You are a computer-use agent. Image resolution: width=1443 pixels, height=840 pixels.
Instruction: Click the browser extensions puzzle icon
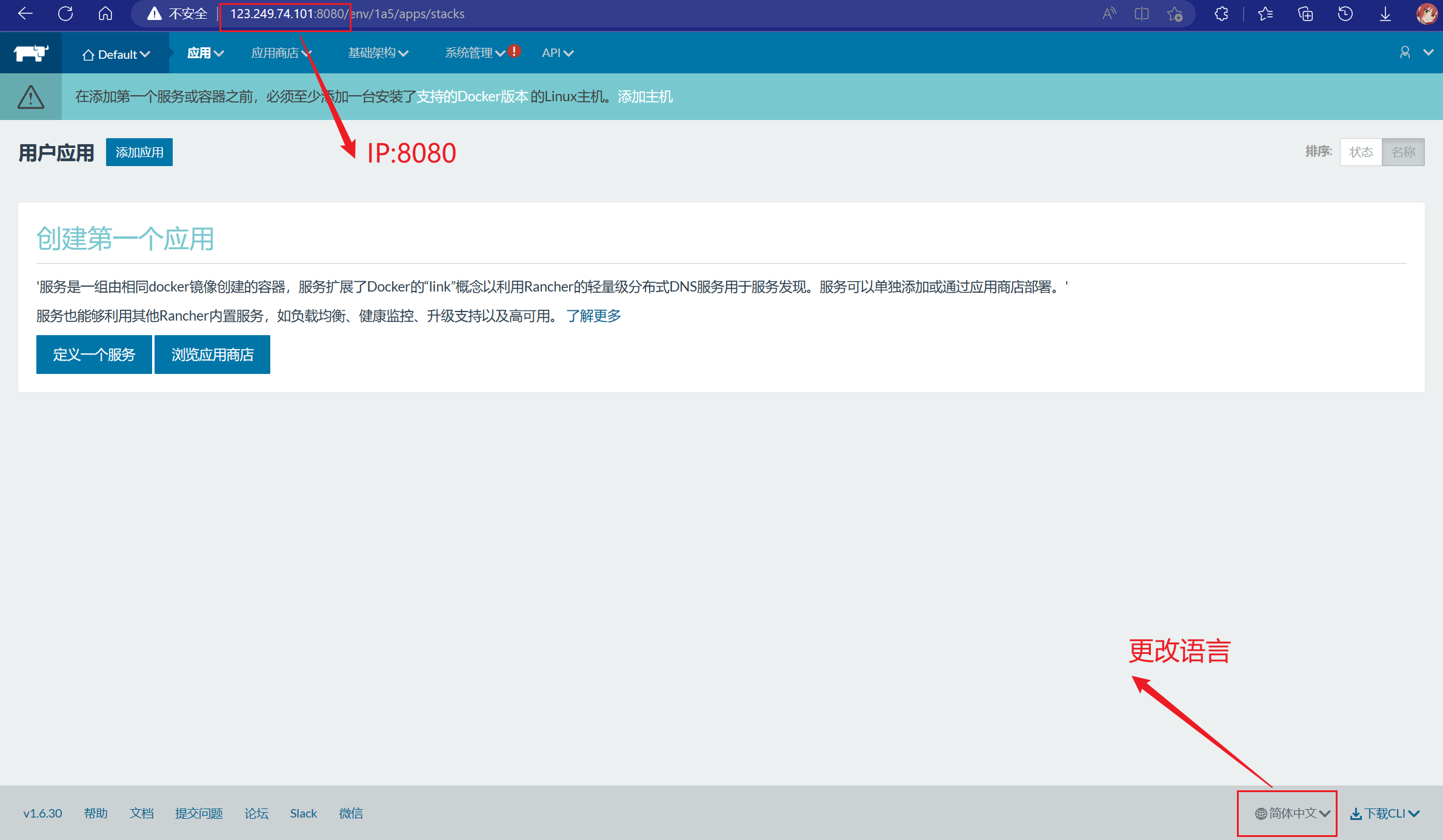1221,13
